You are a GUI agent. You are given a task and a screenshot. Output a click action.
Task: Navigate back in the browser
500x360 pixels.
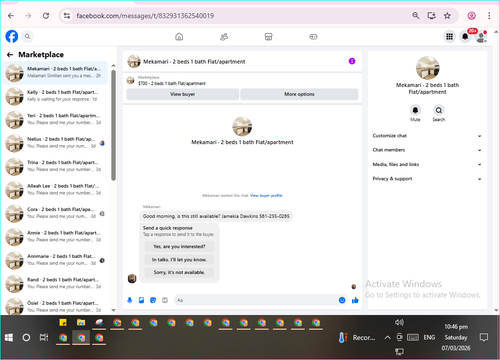pos(11,16)
